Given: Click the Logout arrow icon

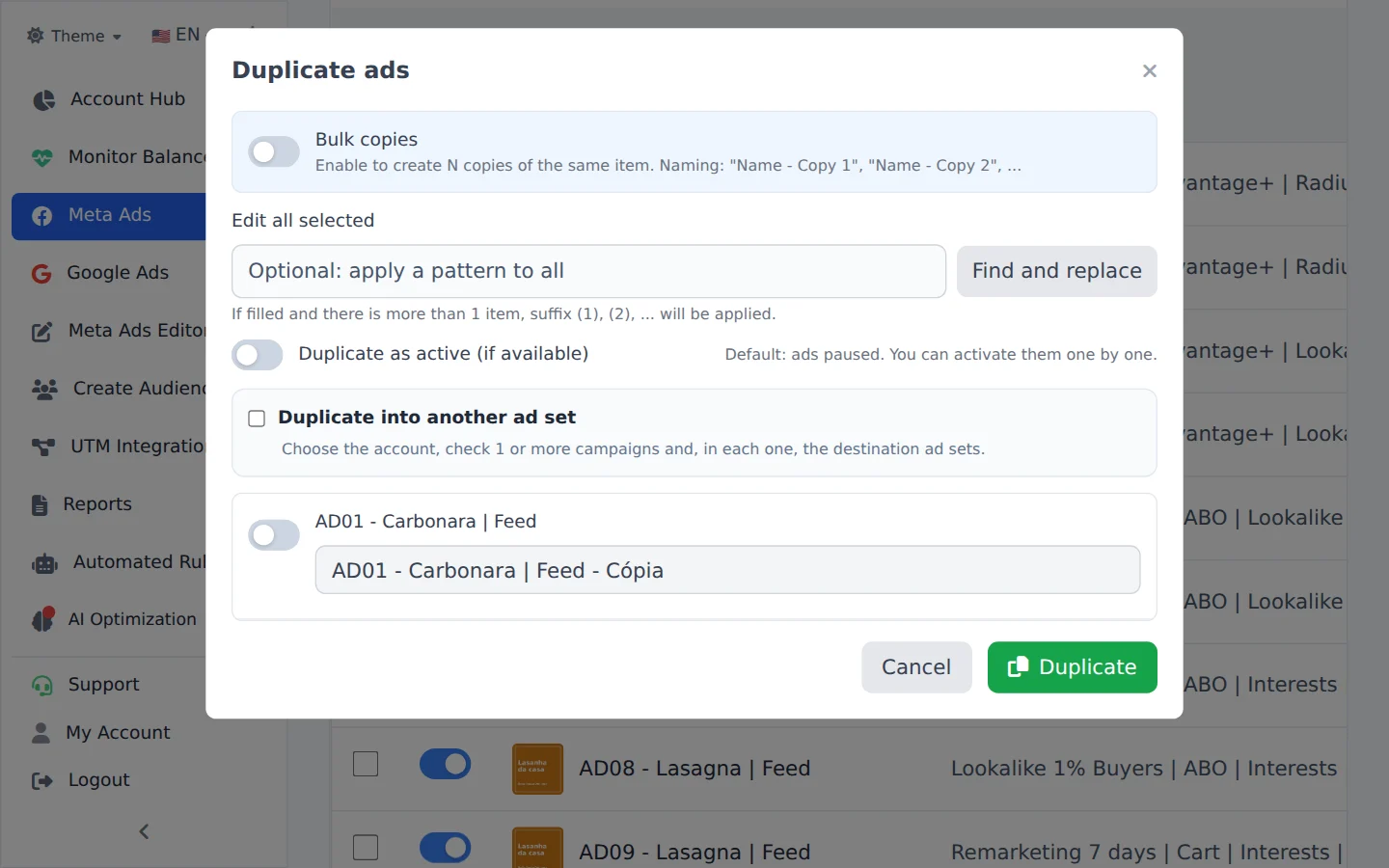Looking at the screenshot, I should [x=42, y=780].
